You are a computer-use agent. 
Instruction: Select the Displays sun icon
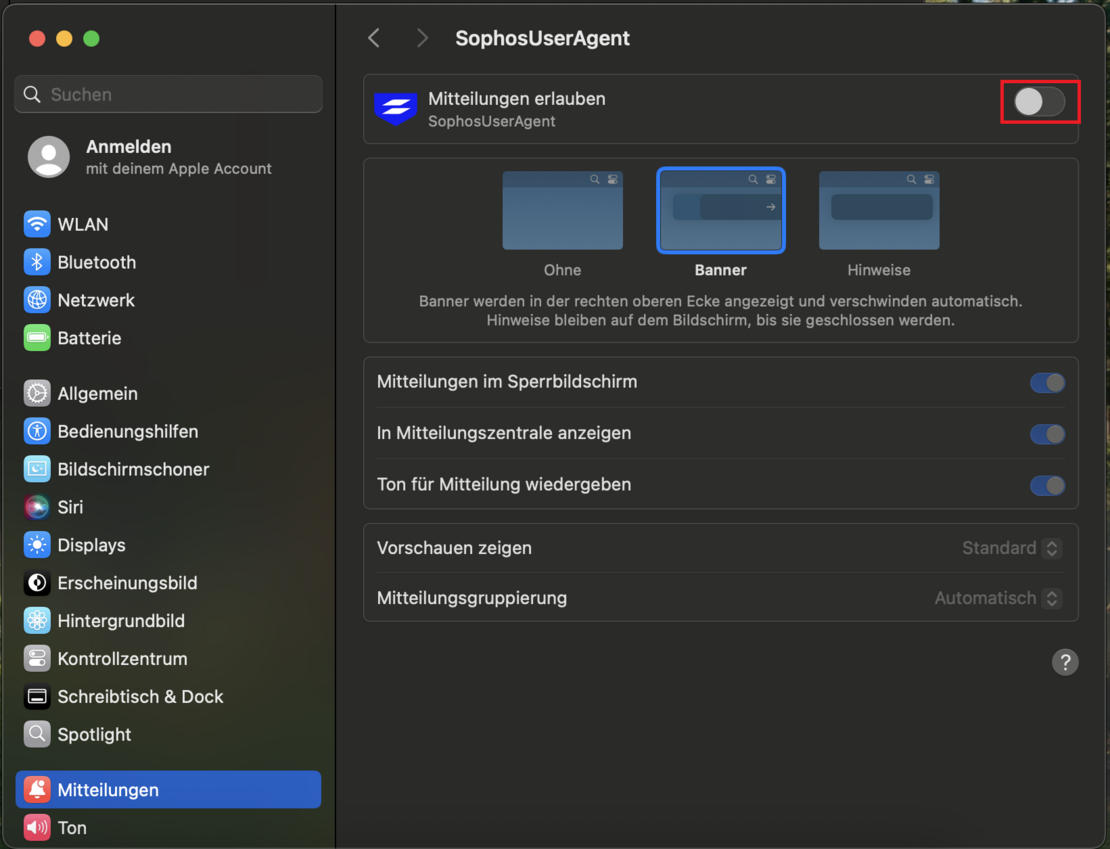tap(37, 545)
